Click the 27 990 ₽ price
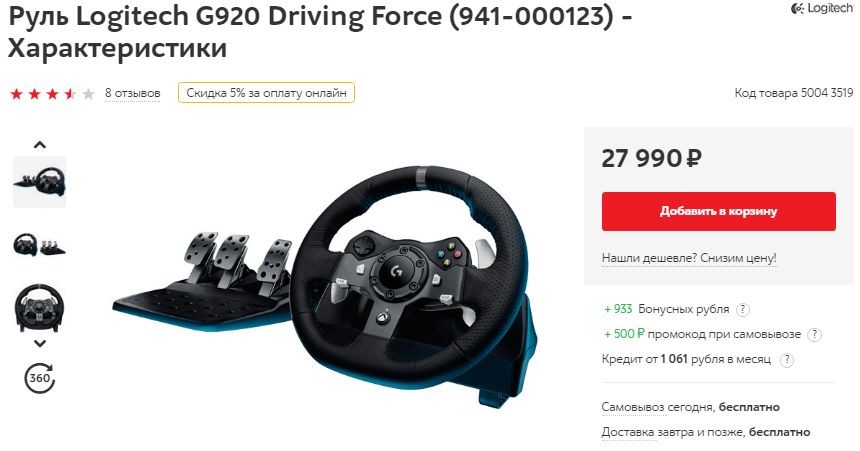Viewport: 860px width, 451px height. click(x=652, y=159)
